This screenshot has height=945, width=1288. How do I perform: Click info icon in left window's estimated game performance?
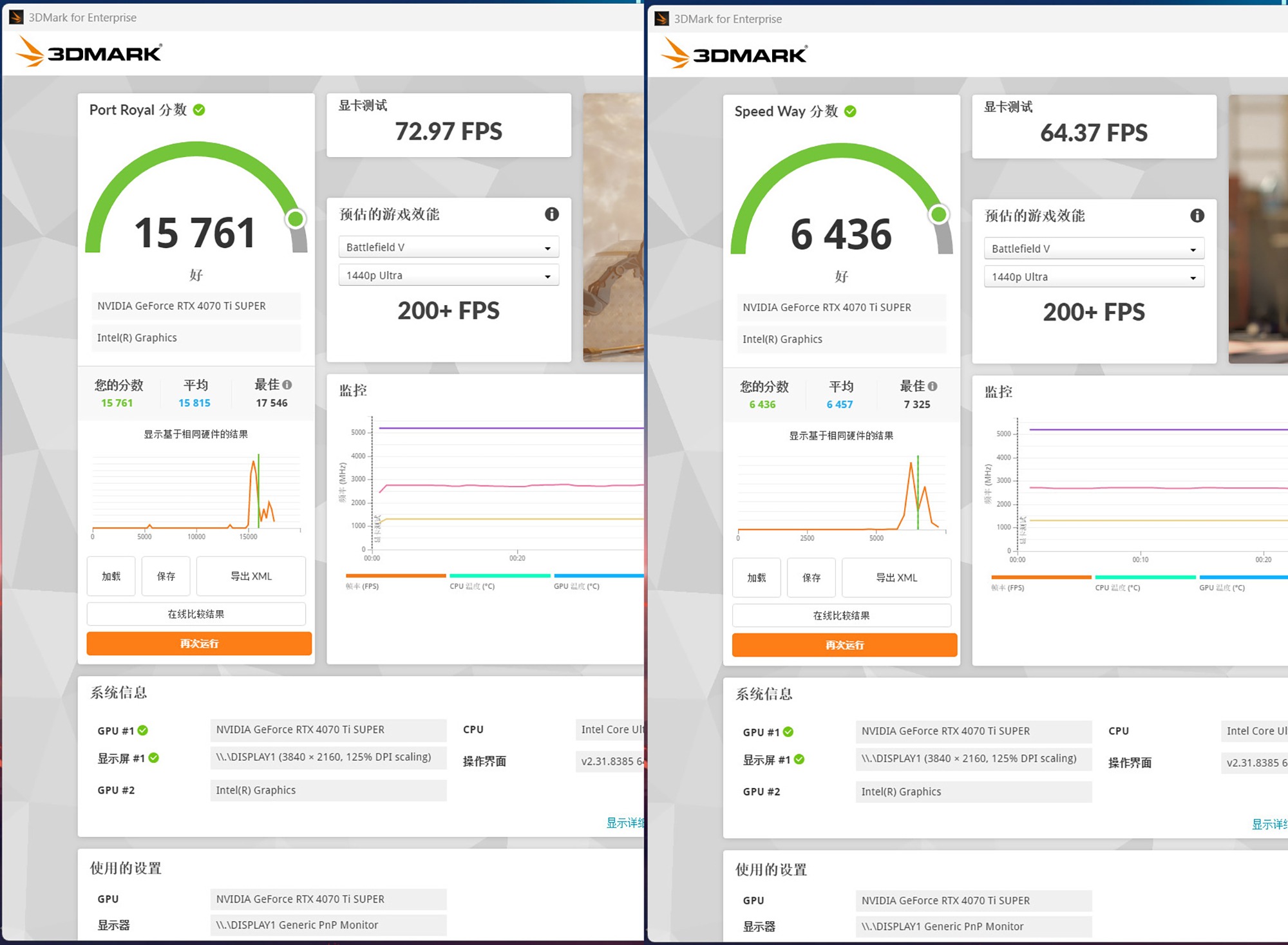tap(551, 214)
